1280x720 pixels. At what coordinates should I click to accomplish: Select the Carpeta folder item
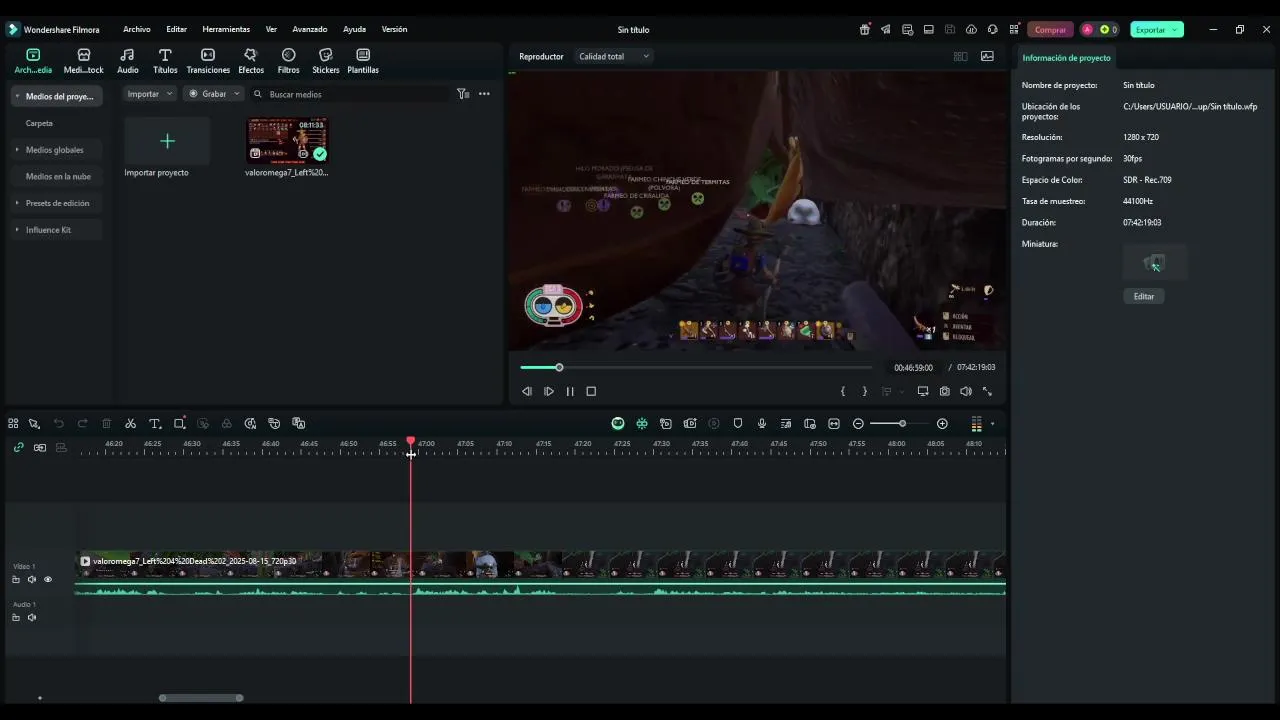click(x=39, y=124)
